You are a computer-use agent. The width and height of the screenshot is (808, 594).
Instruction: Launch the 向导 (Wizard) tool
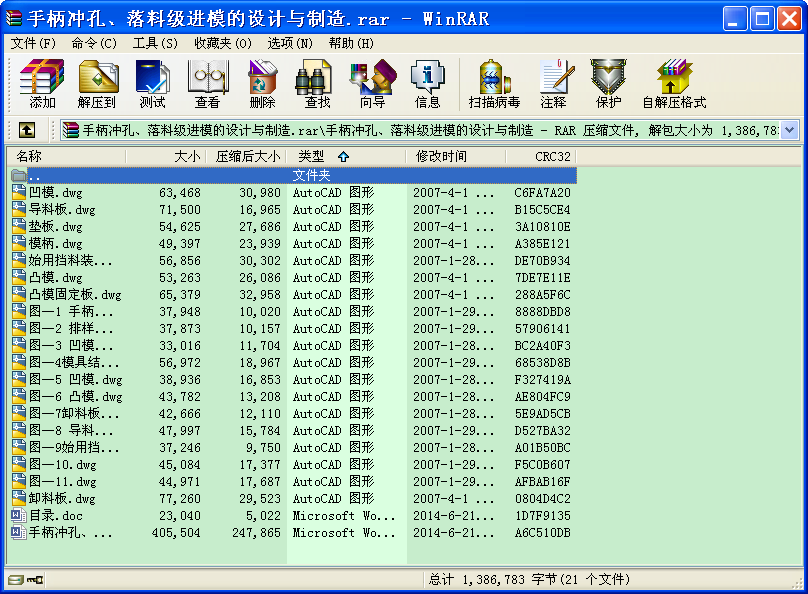[373, 83]
